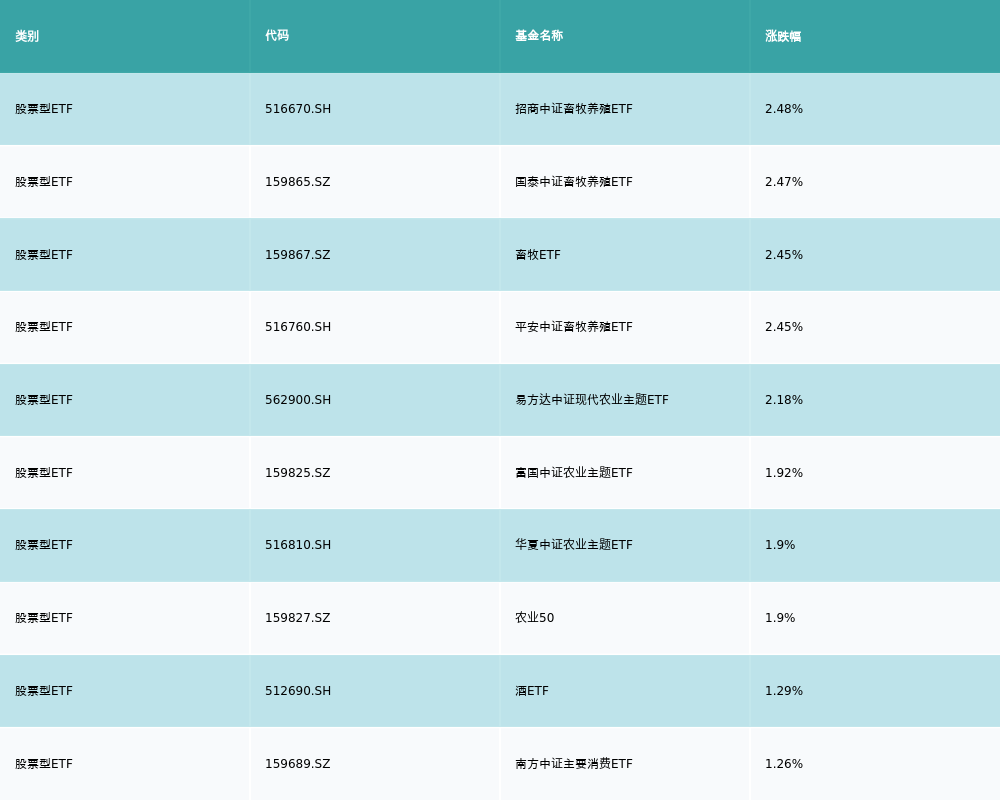Click the 代码 column header
This screenshot has height=800, width=1000.
277,36
